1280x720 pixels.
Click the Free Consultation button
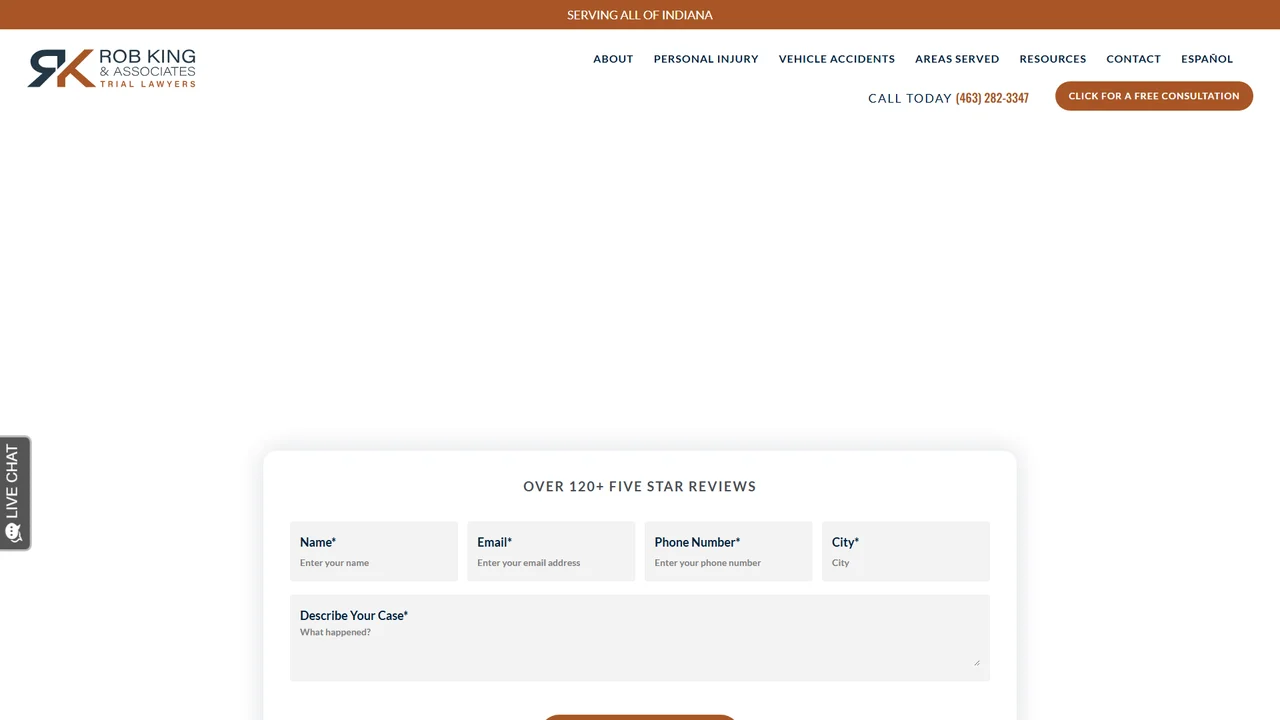coord(1154,96)
